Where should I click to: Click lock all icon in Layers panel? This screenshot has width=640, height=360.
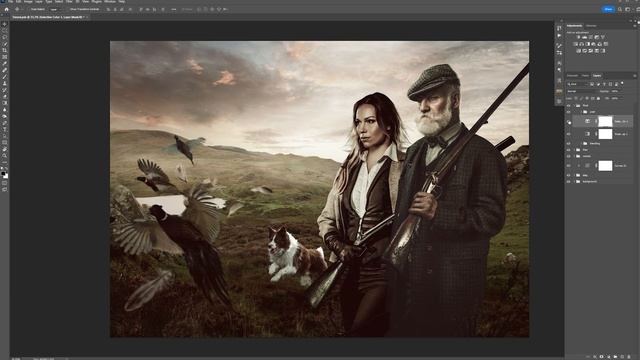pyautogui.click(x=598, y=98)
